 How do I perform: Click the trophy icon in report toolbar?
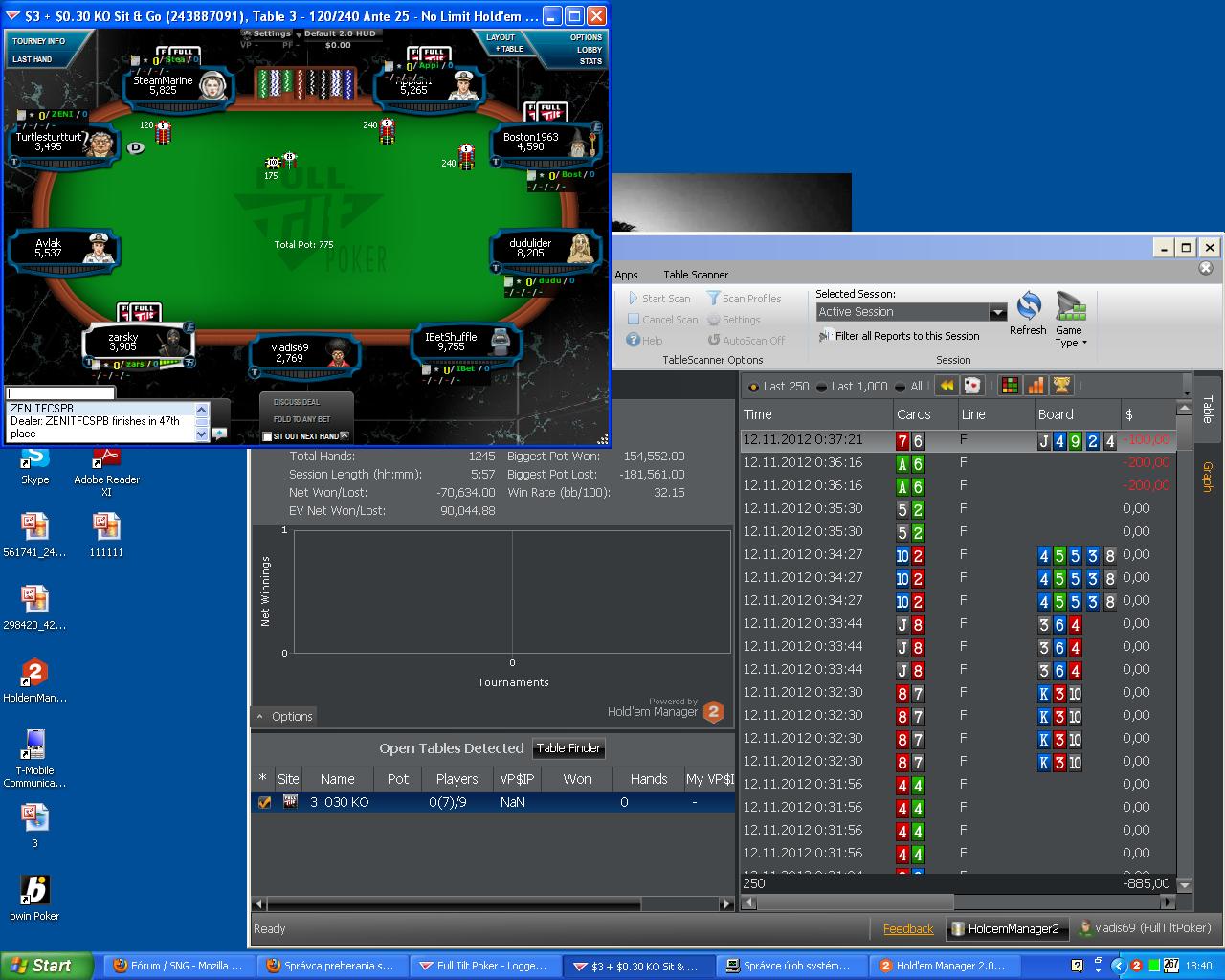point(1061,386)
